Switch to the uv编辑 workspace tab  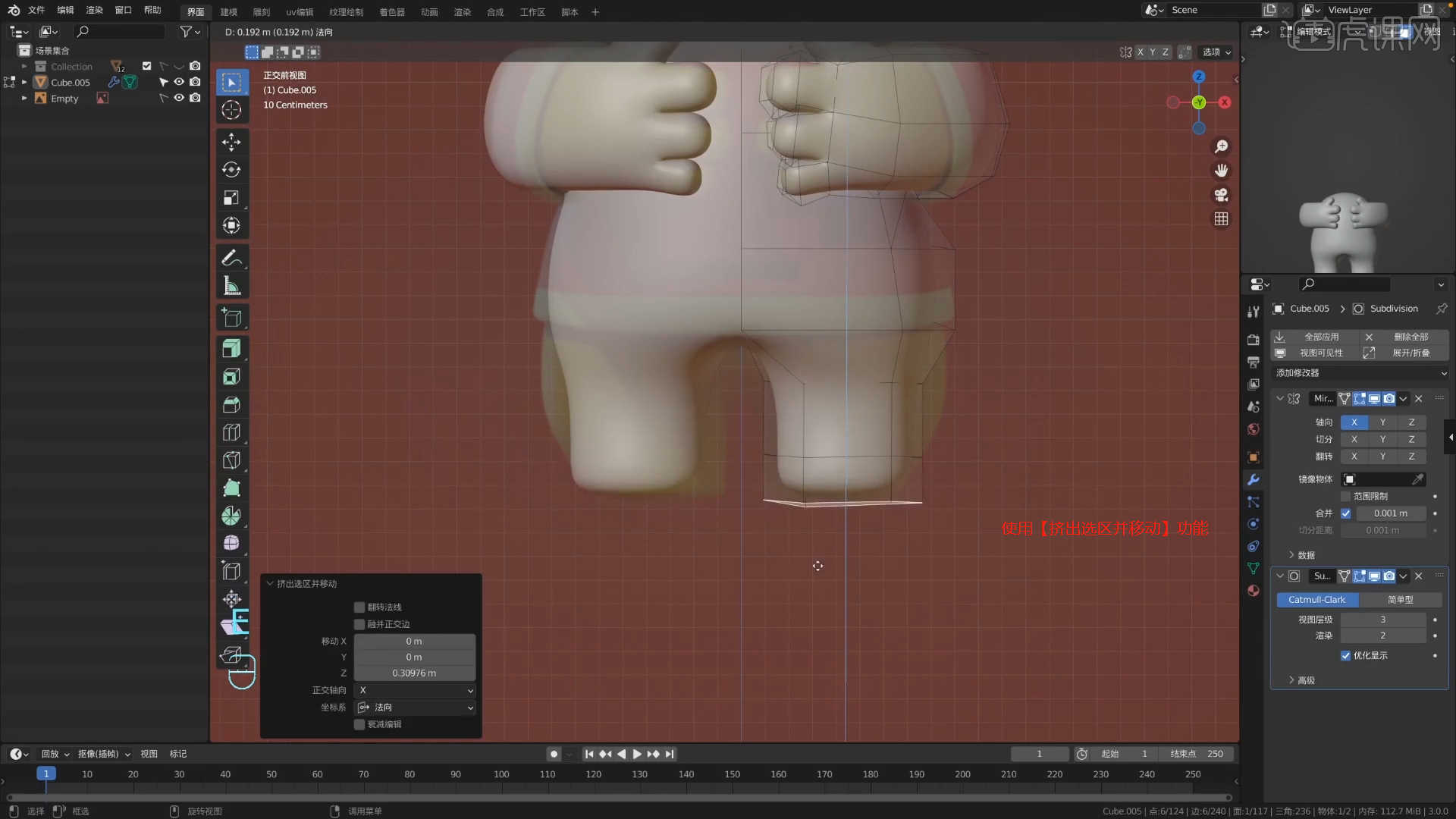click(300, 12)
